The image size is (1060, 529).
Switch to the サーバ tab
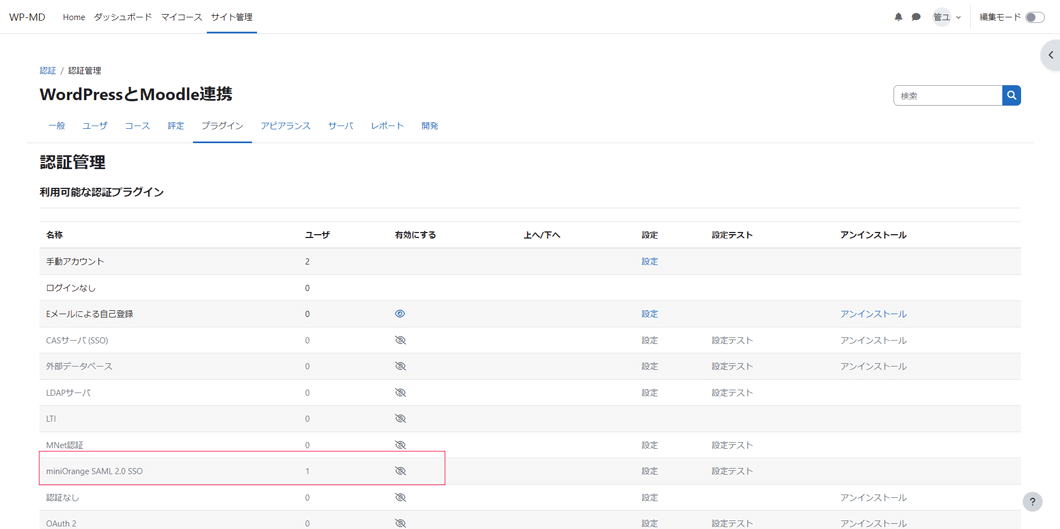coord(341,126)
